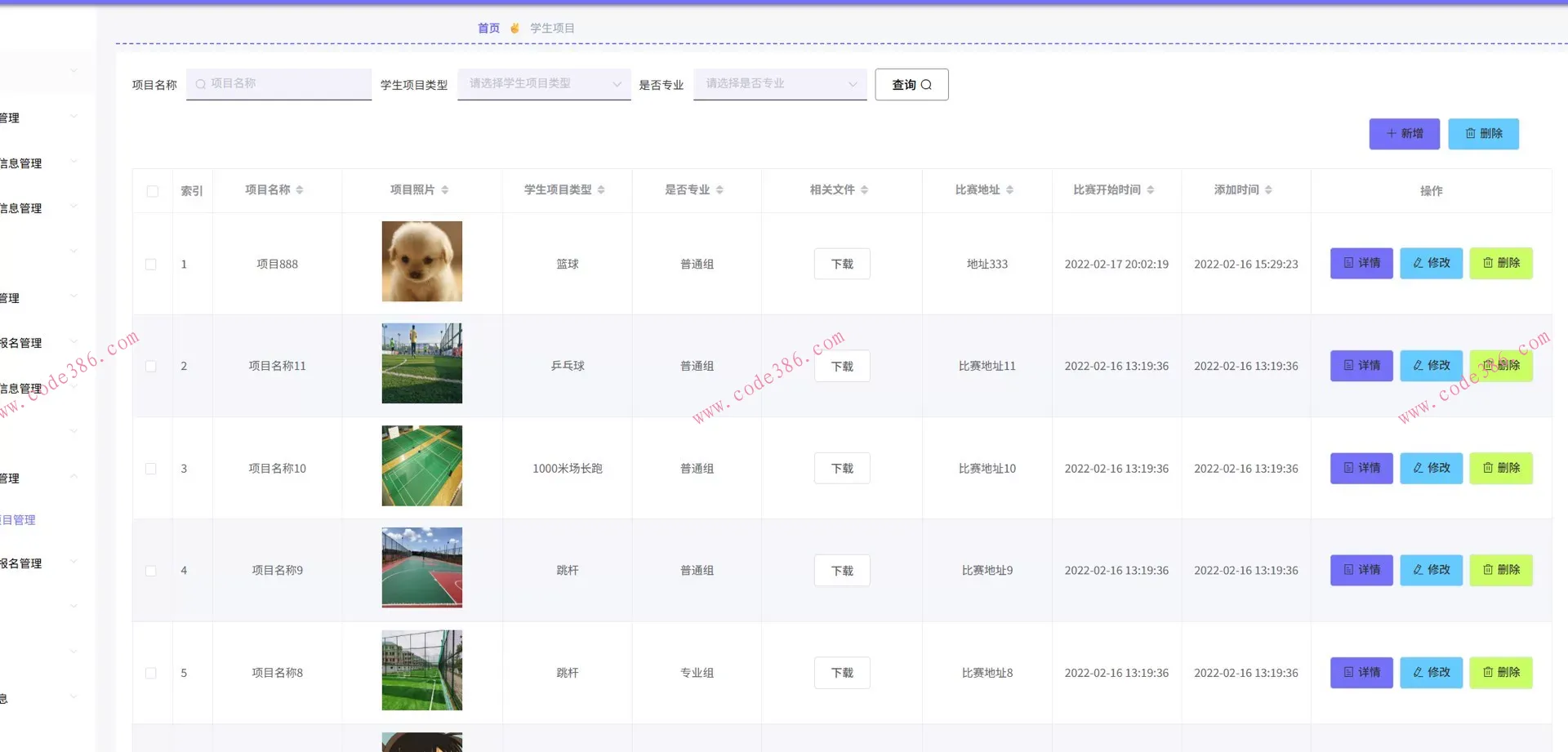Click the 查询 search button

[x=911, y=85]
